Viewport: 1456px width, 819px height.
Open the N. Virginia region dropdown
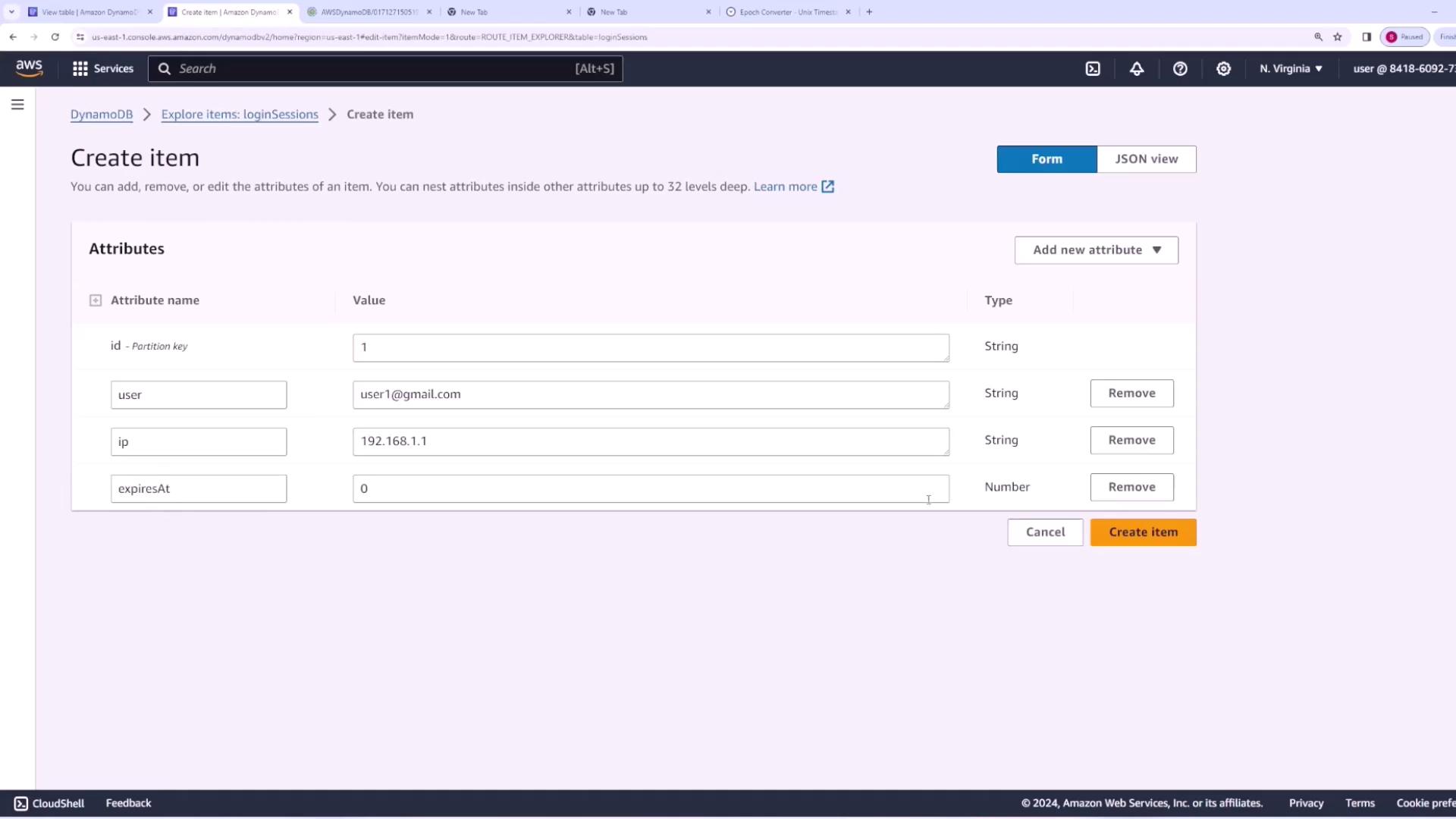[1291, 69]
